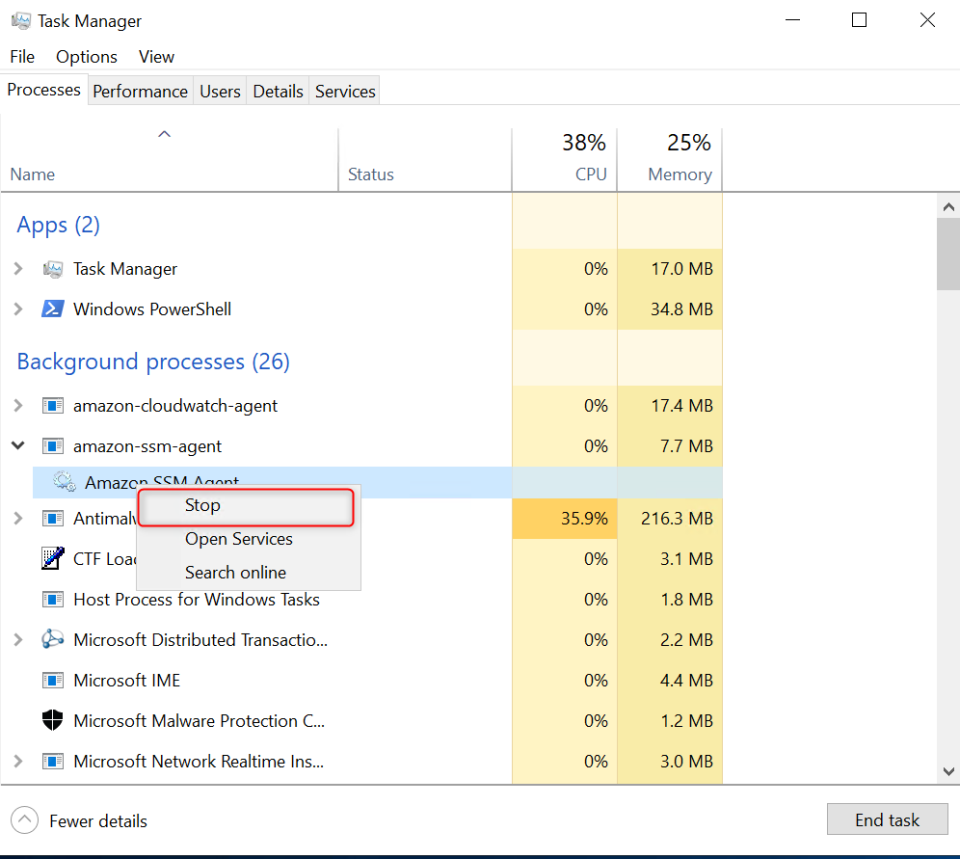Click the Windows PowerShell icon
The image size is (960, 859).
53,309
